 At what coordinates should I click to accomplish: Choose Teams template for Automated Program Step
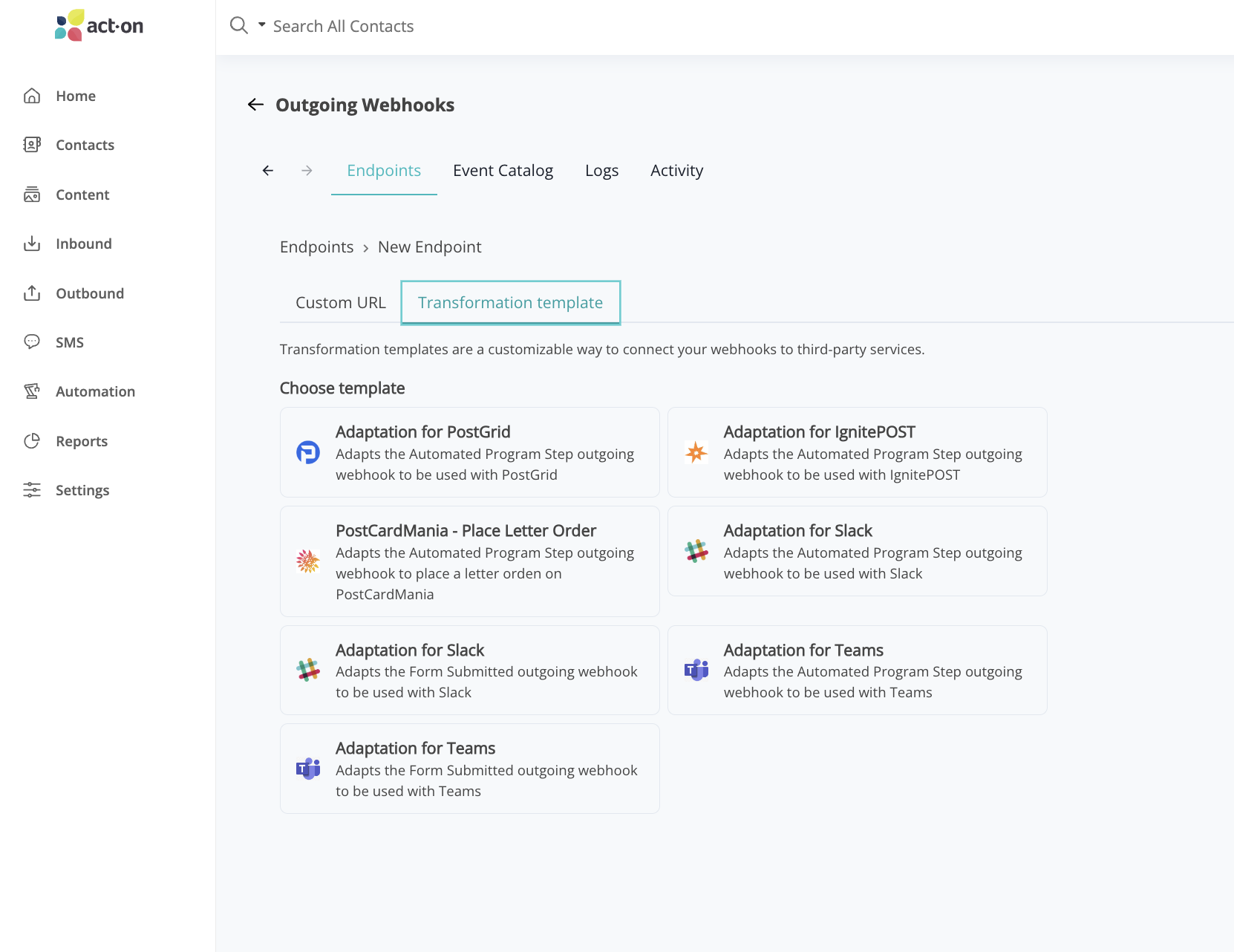pyautogui.click(x=857, y=670)
